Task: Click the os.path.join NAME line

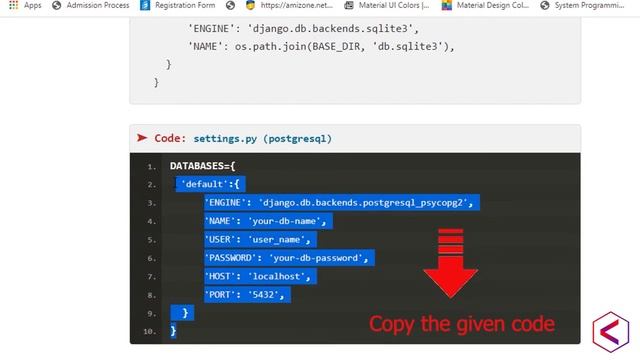Action: click(x=321, y=47)
